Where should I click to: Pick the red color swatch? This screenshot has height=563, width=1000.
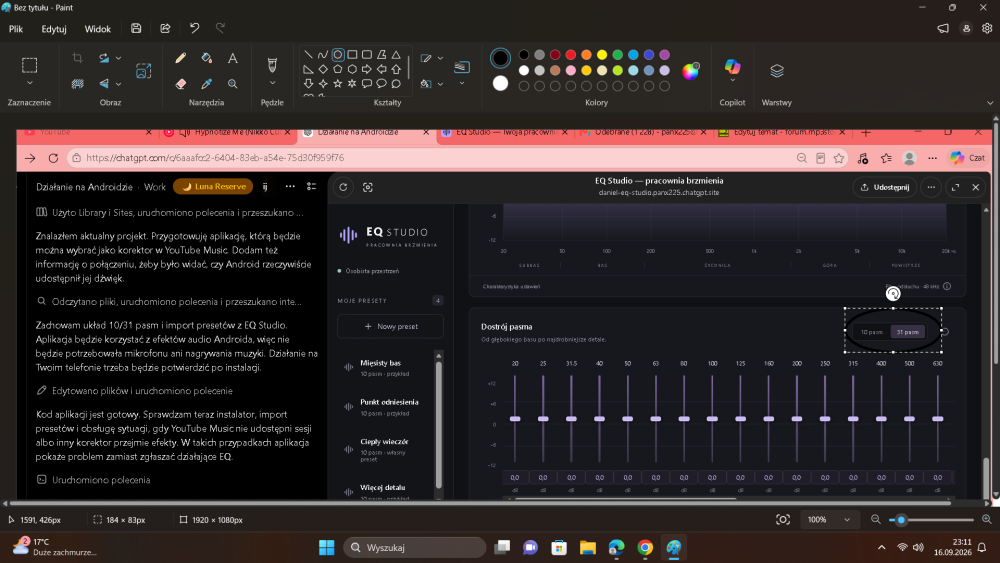click(x=571, y=55)
